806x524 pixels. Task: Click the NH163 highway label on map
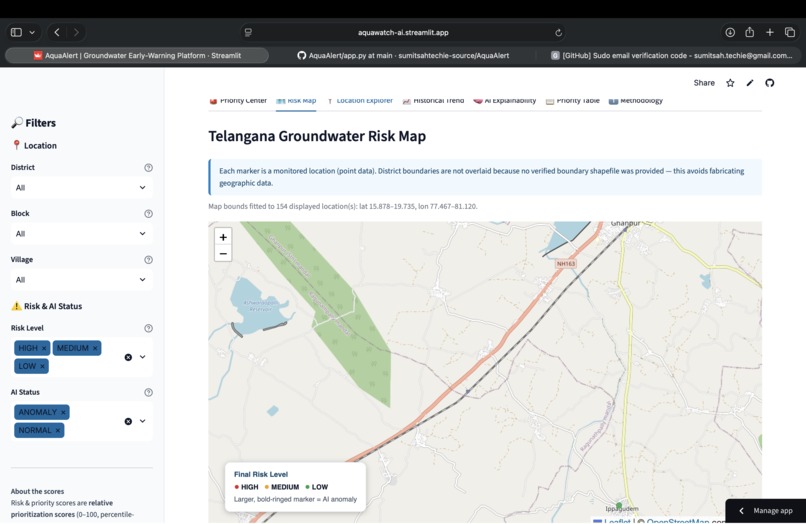[x=566, y=264]
